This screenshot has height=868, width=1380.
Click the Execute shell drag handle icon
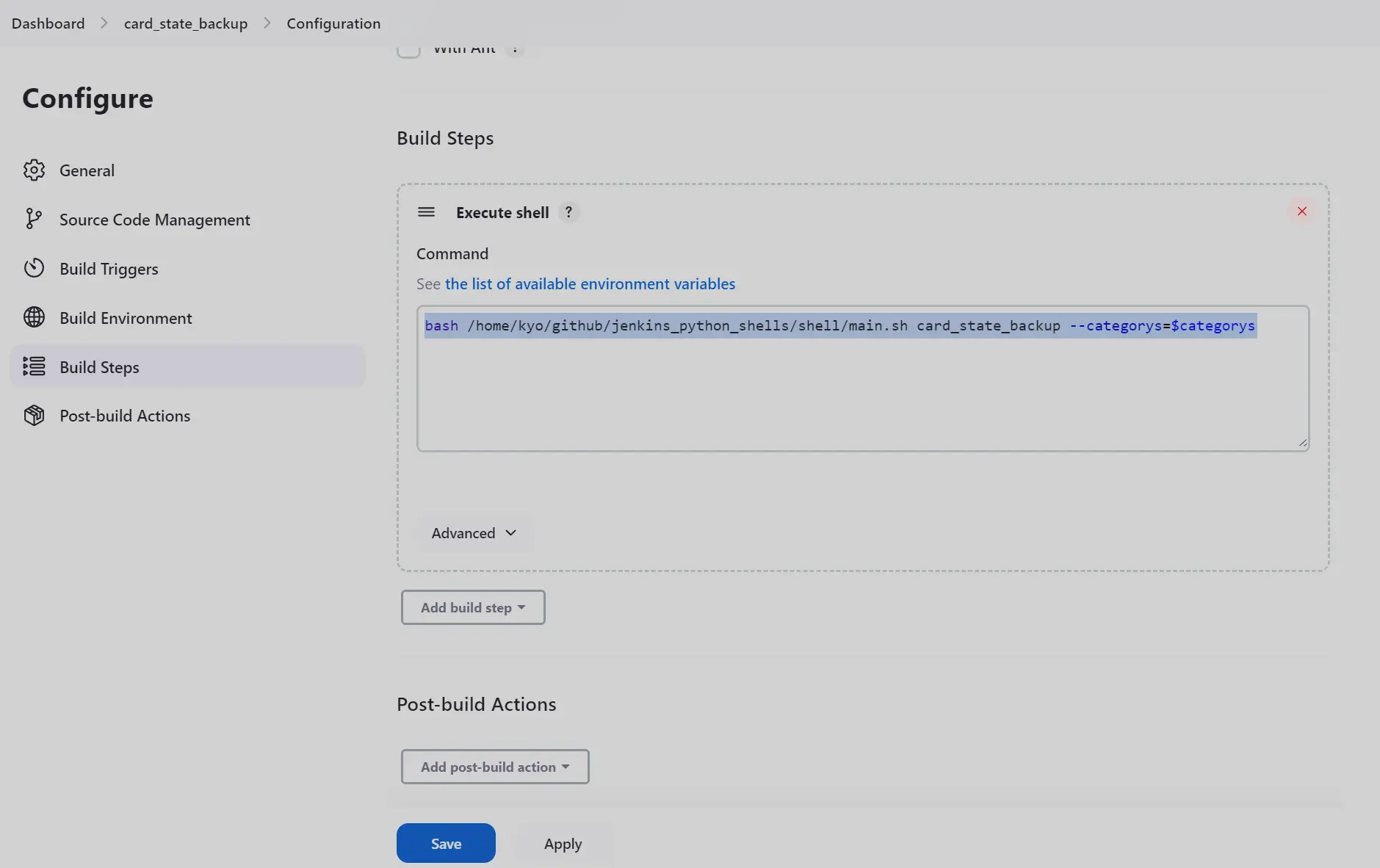pyautogui.click(x=426, y=212)
